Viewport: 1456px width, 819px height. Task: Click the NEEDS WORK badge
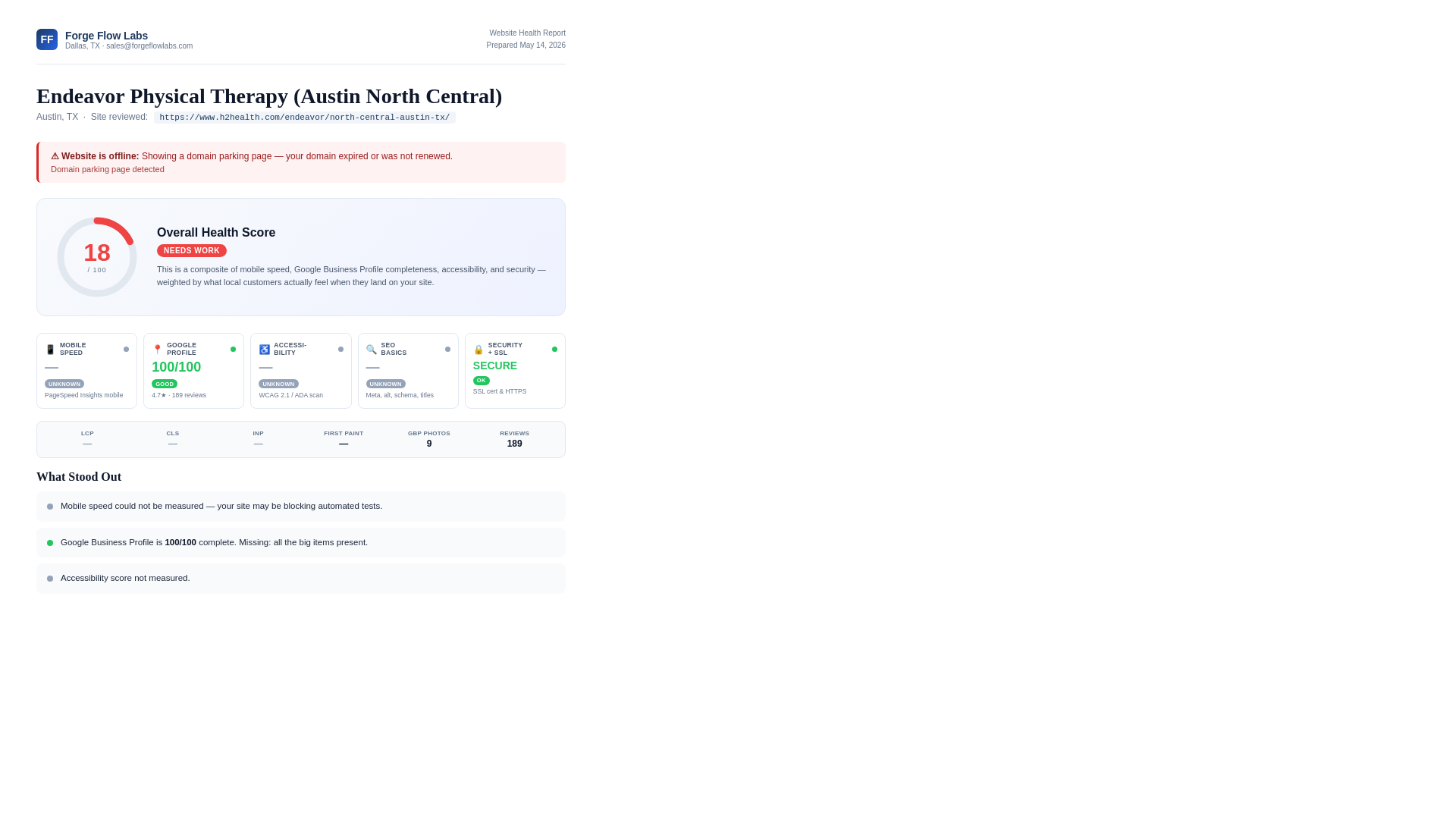tap(191, 251)
